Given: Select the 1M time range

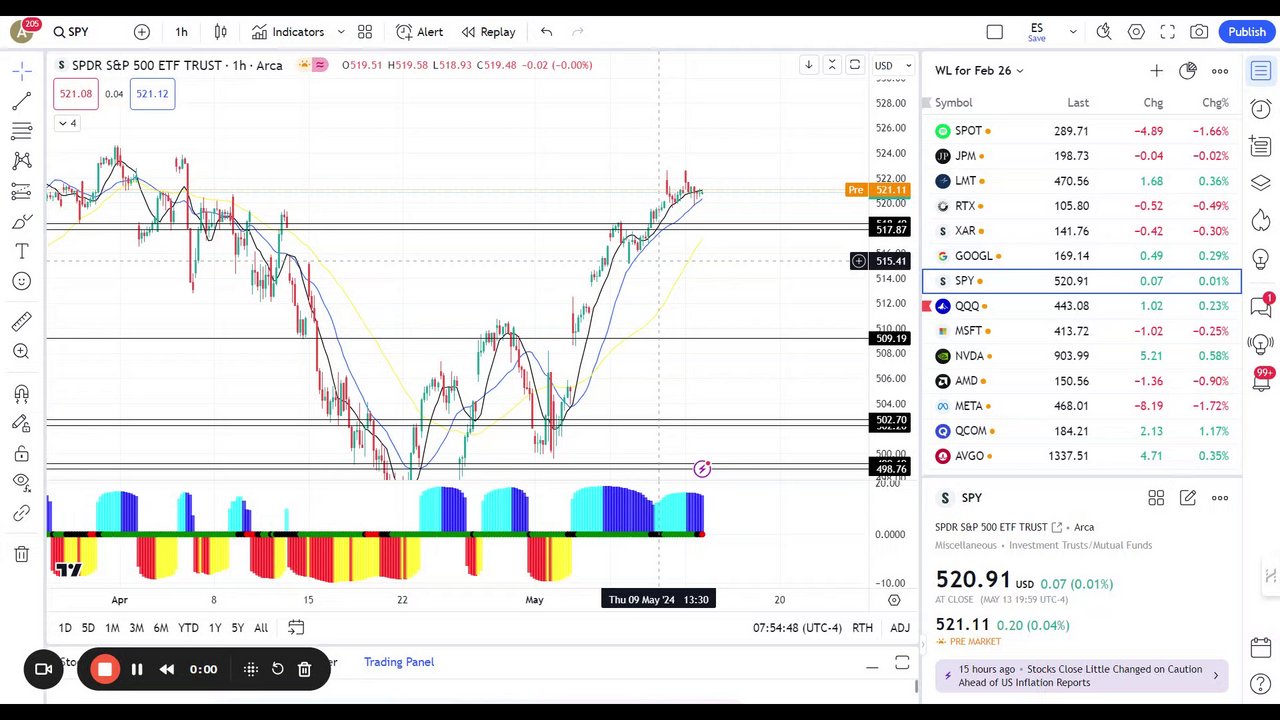Looking at the screenshot, I should point(112,628).
